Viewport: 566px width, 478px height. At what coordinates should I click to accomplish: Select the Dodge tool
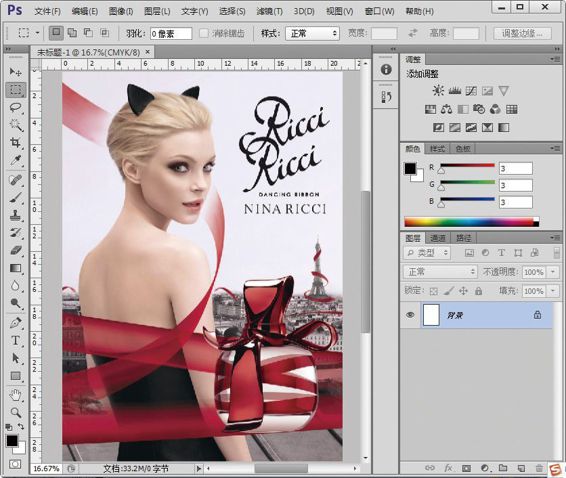click(x=15, y=303)
